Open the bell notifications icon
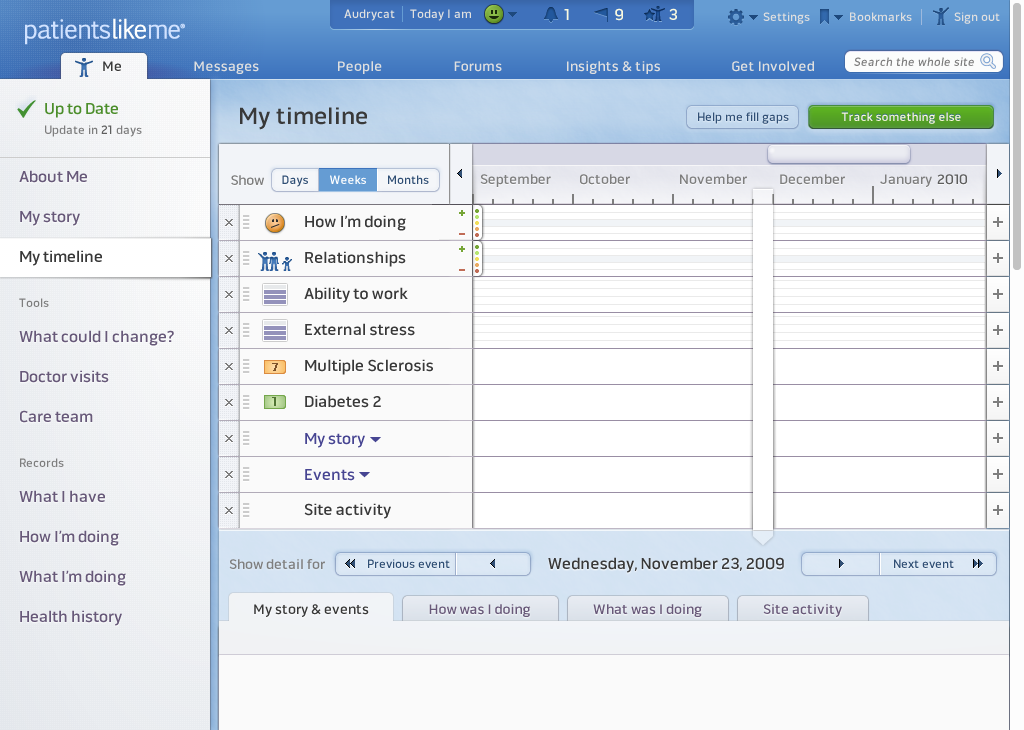The height and width of the screenshot is (730, 1024). click(551, 14)
